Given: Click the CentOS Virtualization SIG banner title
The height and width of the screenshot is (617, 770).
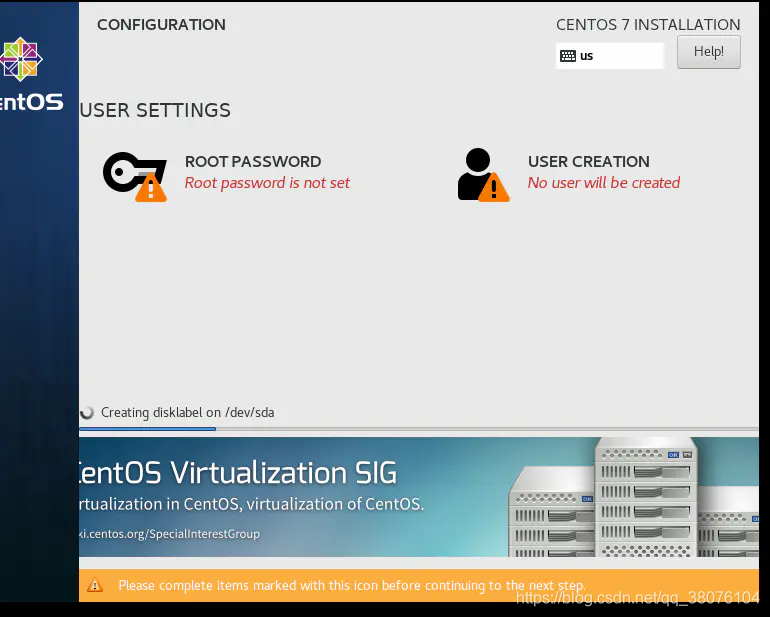Looking at the screenshot, I should [238, 473].
